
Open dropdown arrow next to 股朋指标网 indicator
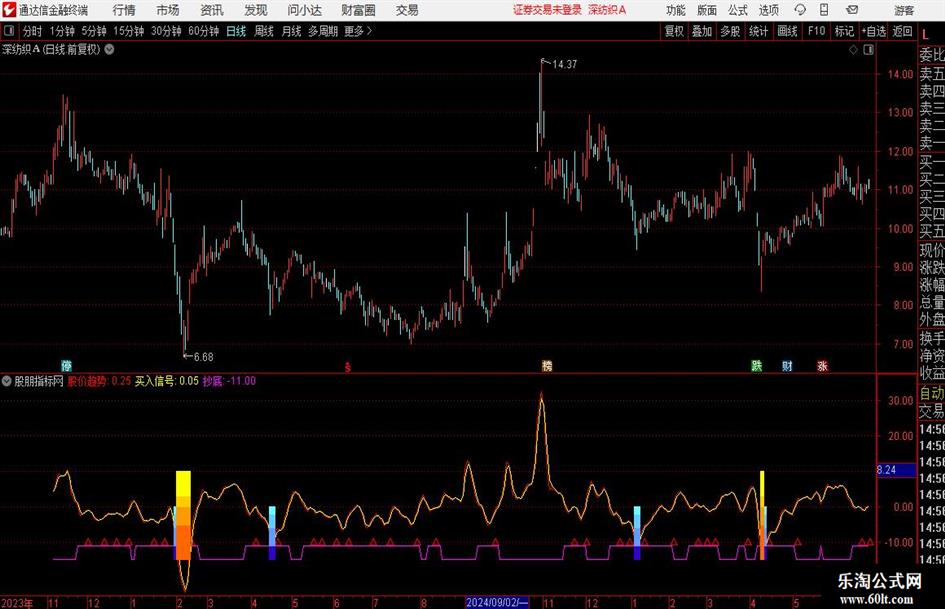[x=7, y=381]
